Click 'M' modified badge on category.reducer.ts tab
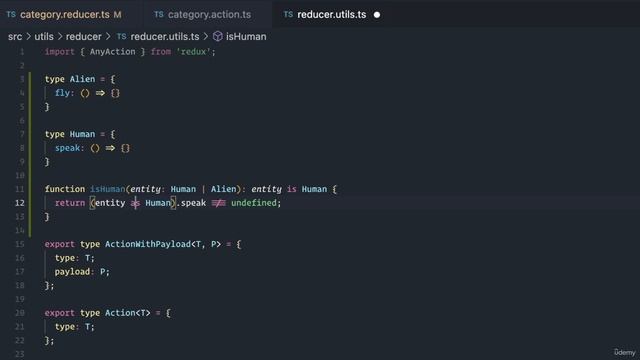This screenshot has height=360, width=640. point(118,15)
